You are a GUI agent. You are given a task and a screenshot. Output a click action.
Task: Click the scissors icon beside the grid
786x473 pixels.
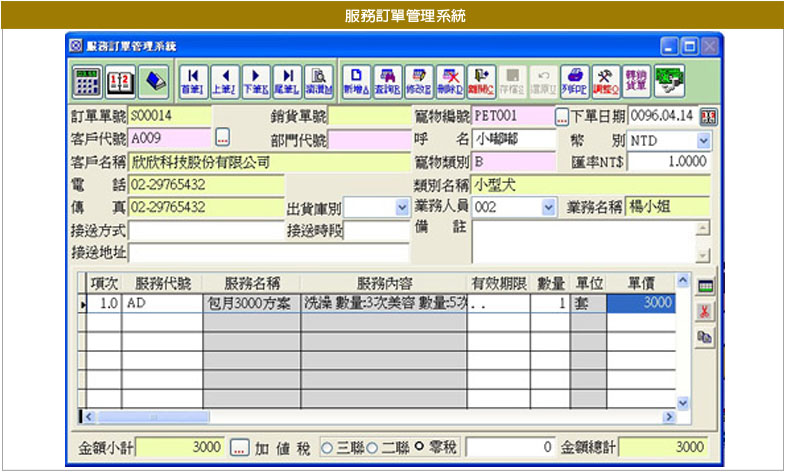click(704, 312)
